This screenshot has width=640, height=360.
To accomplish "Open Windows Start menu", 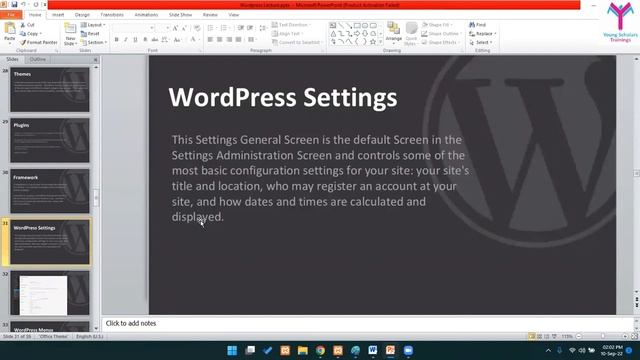I will coord(232,350).
